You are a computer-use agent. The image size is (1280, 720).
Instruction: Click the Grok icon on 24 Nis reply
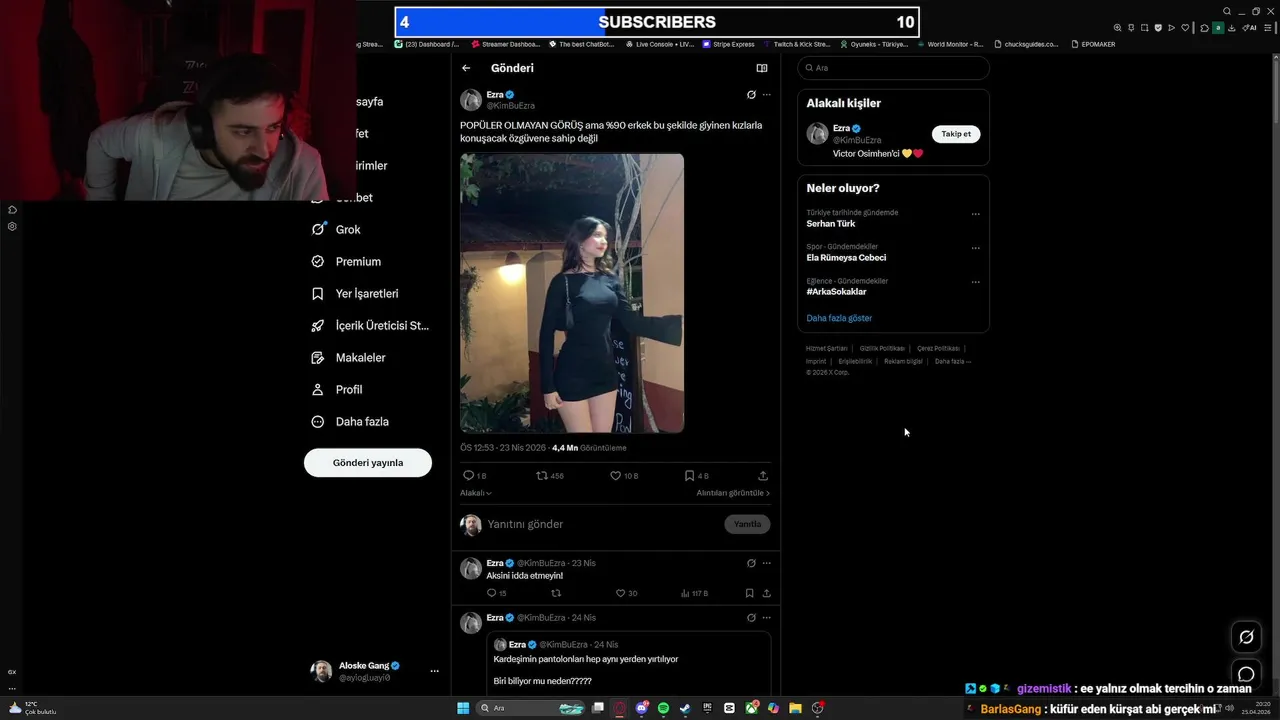pos(751,617)
